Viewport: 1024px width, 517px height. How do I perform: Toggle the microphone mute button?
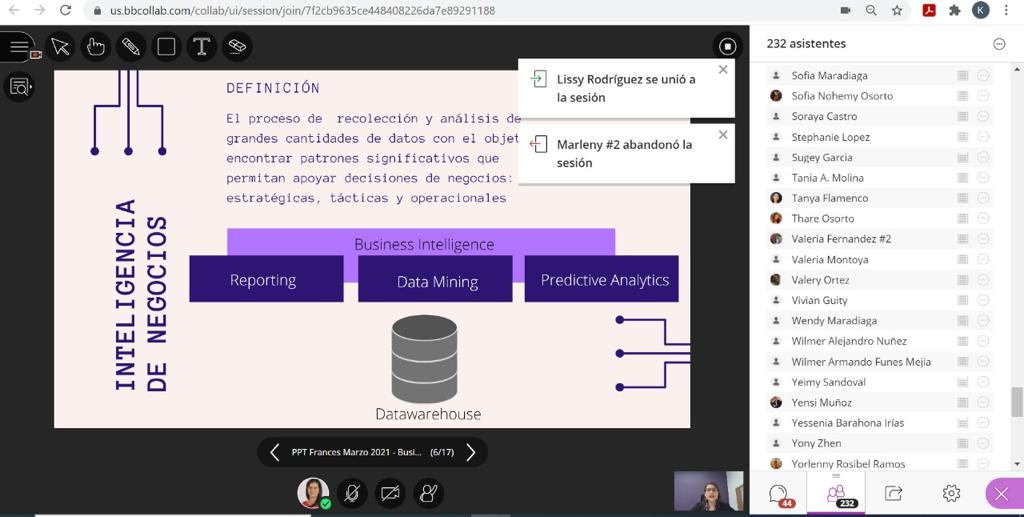pyautogui.click(x=351, y=492)
